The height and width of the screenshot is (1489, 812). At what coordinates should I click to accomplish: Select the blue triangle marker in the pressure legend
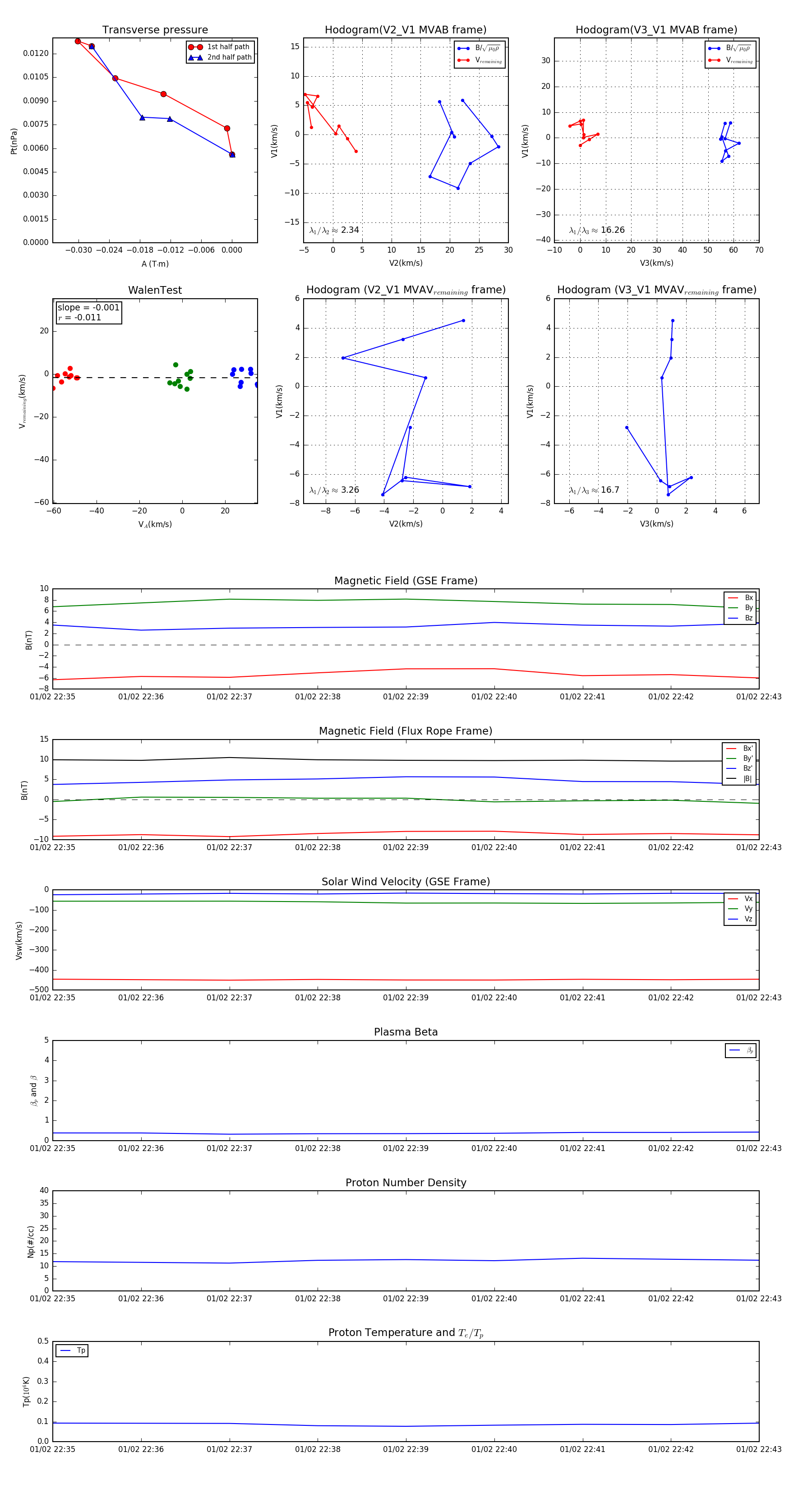click(x=195, y=57)
